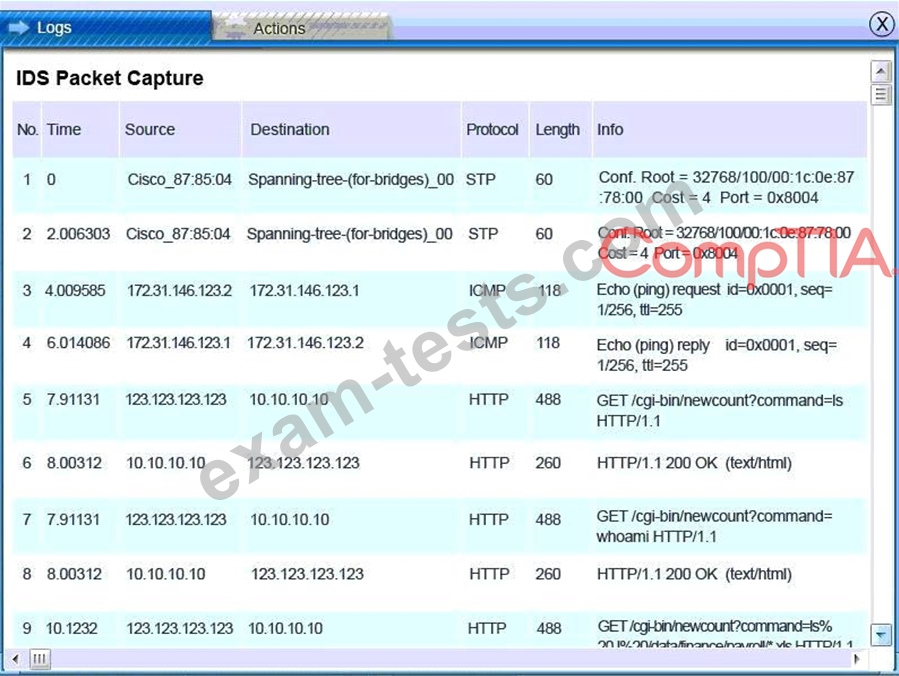The width and height of the screenshot is (899, 676).
Task: Select GET command=whoami info in packet 7
Action: (x=714, y=526)
